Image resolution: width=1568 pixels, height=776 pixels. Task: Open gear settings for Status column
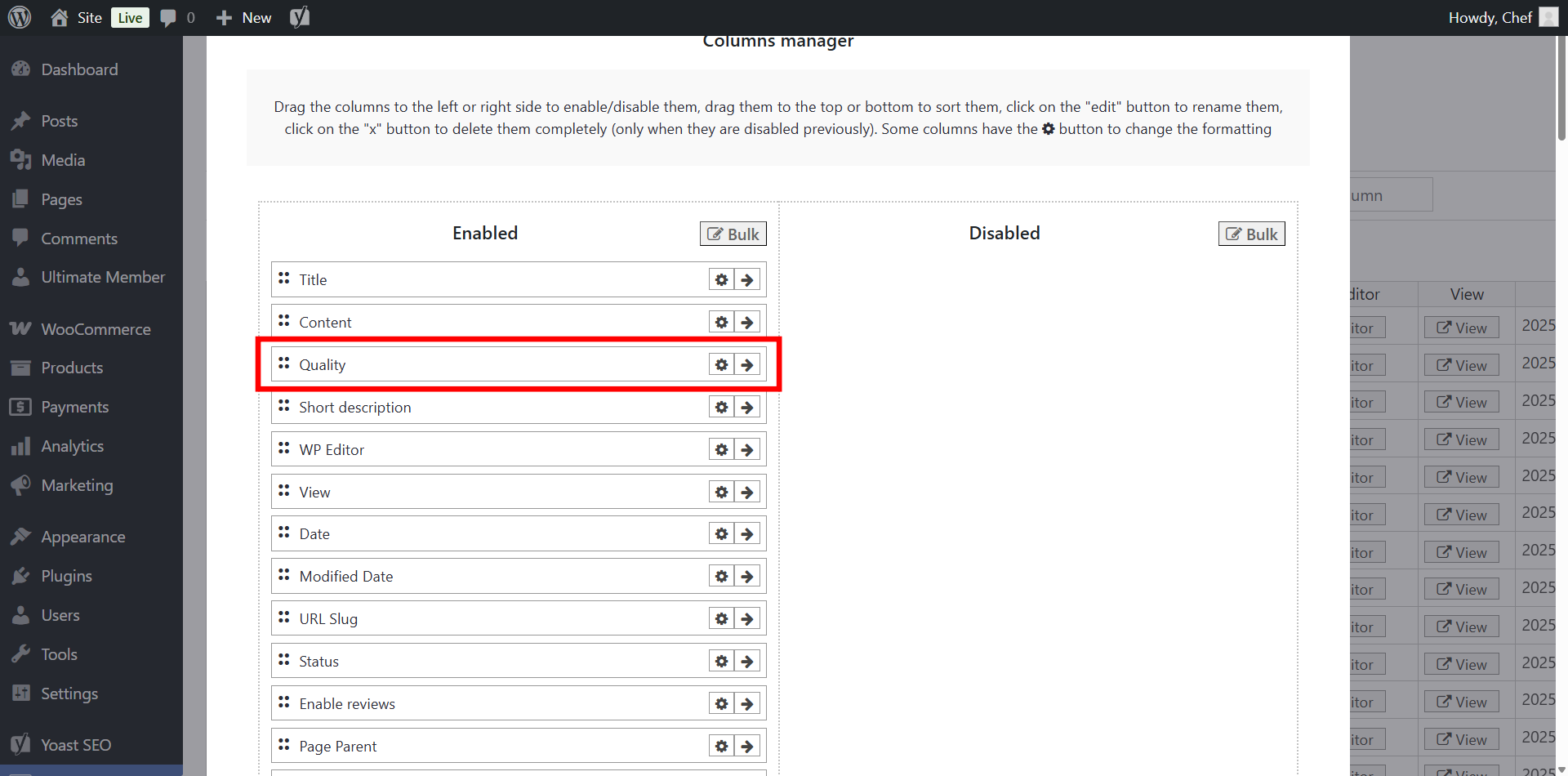point(721,661)
